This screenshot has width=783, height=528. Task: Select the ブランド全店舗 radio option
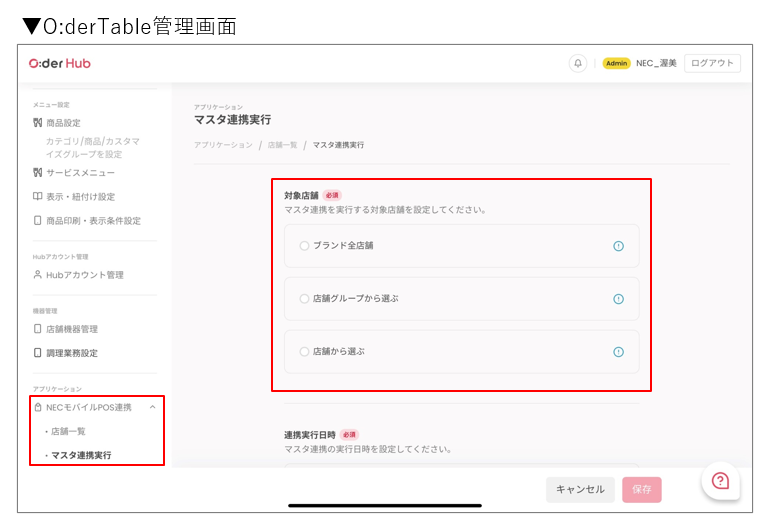pyautogui.click(x=304, y=246)
